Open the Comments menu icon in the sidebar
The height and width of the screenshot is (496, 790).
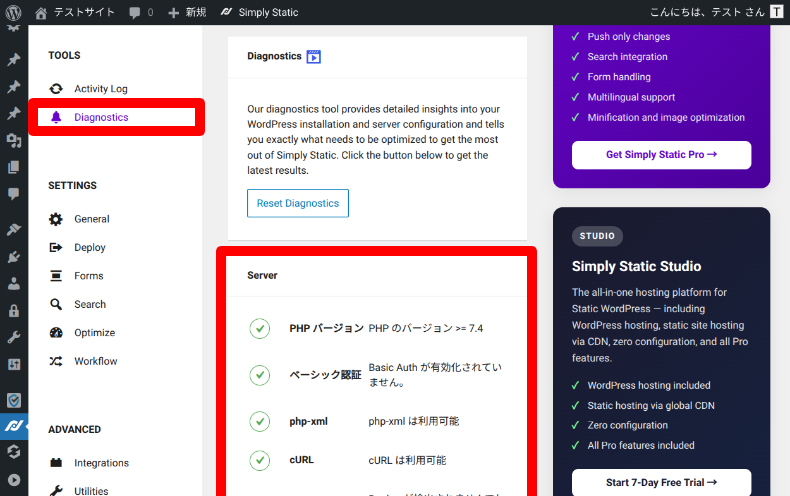point(14,194)
